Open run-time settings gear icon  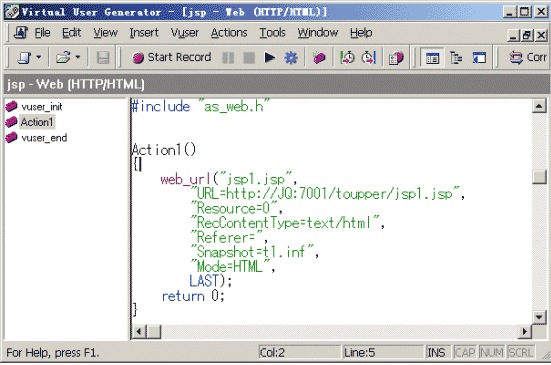point(291,57)
